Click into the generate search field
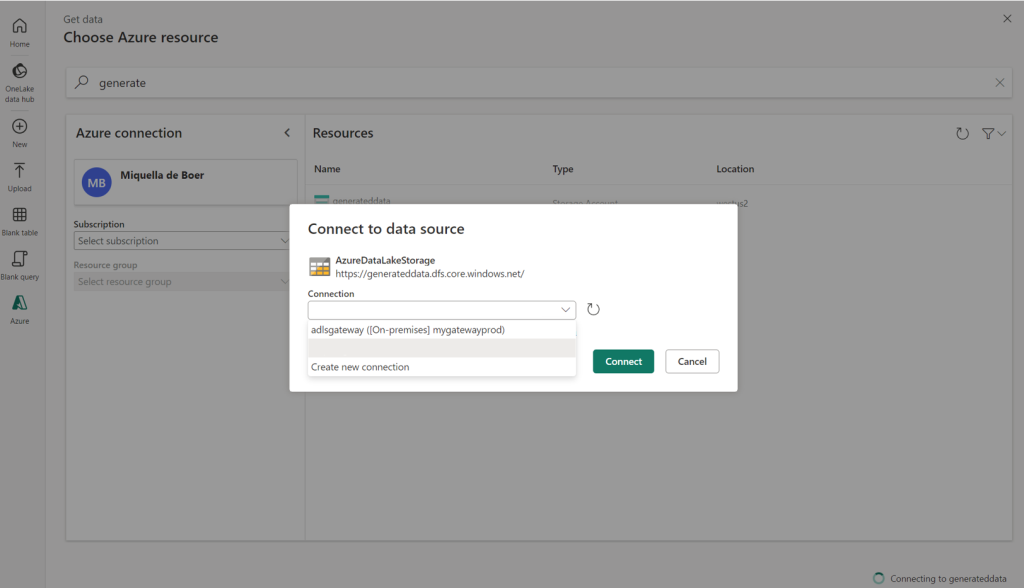1024x588 pixels. pyautogui.click(x=539, y=83)
